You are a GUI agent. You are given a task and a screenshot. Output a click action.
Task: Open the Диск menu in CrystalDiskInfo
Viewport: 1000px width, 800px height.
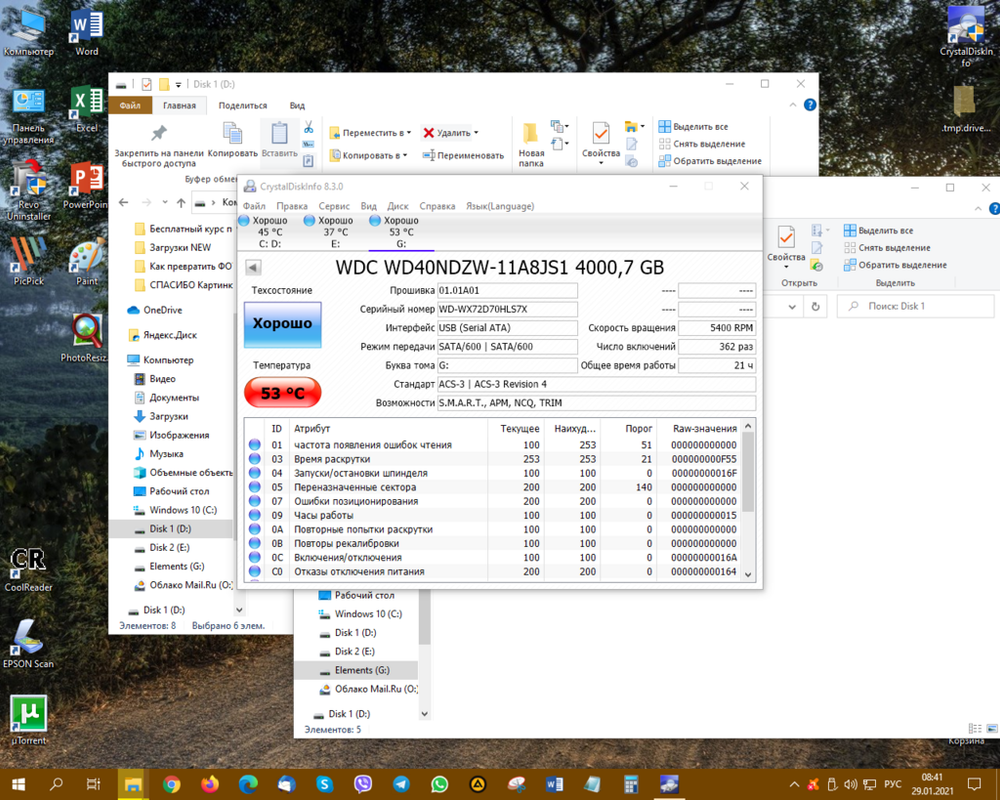(398, 206)
